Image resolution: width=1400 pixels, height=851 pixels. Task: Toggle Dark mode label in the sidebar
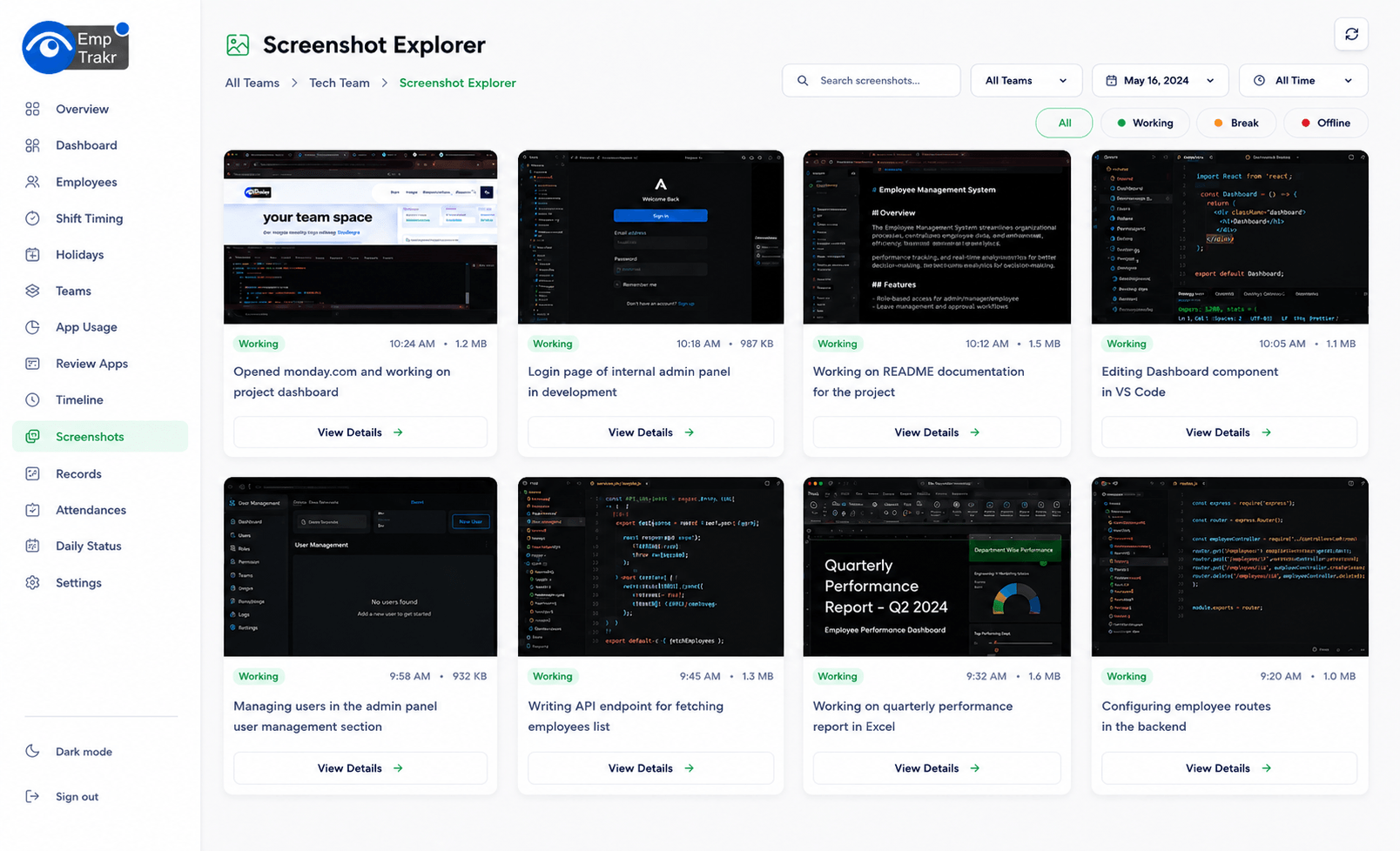(84, 752)
